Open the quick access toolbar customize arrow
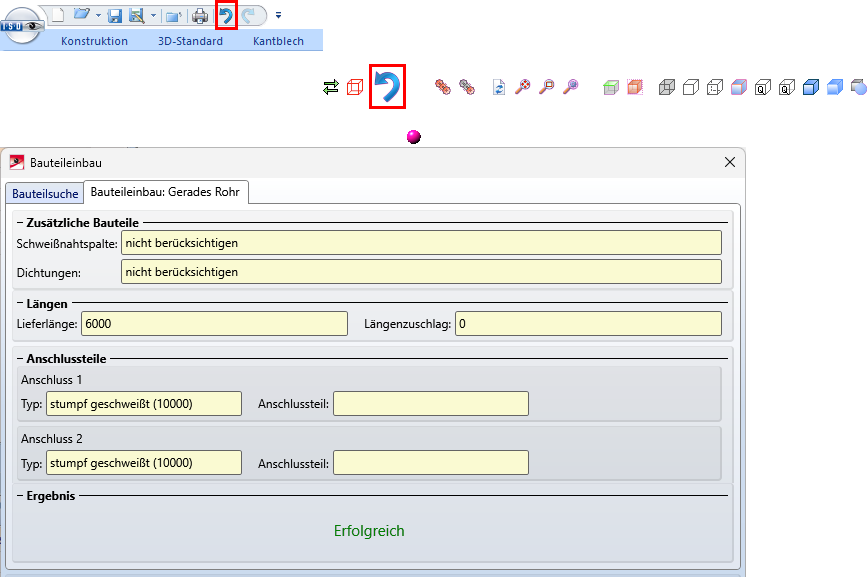This screenshot has width=867, height=577. [278, 15]
